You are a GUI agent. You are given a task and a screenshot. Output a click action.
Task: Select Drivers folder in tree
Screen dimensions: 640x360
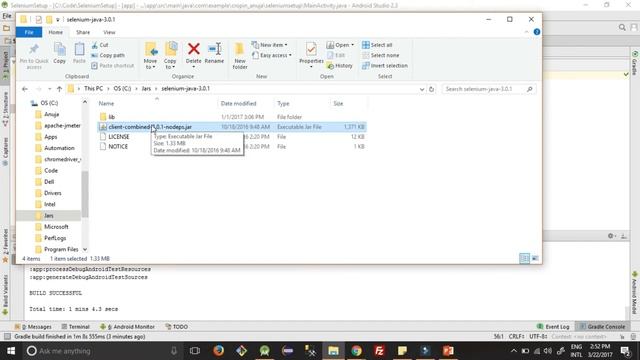(53, 193)
